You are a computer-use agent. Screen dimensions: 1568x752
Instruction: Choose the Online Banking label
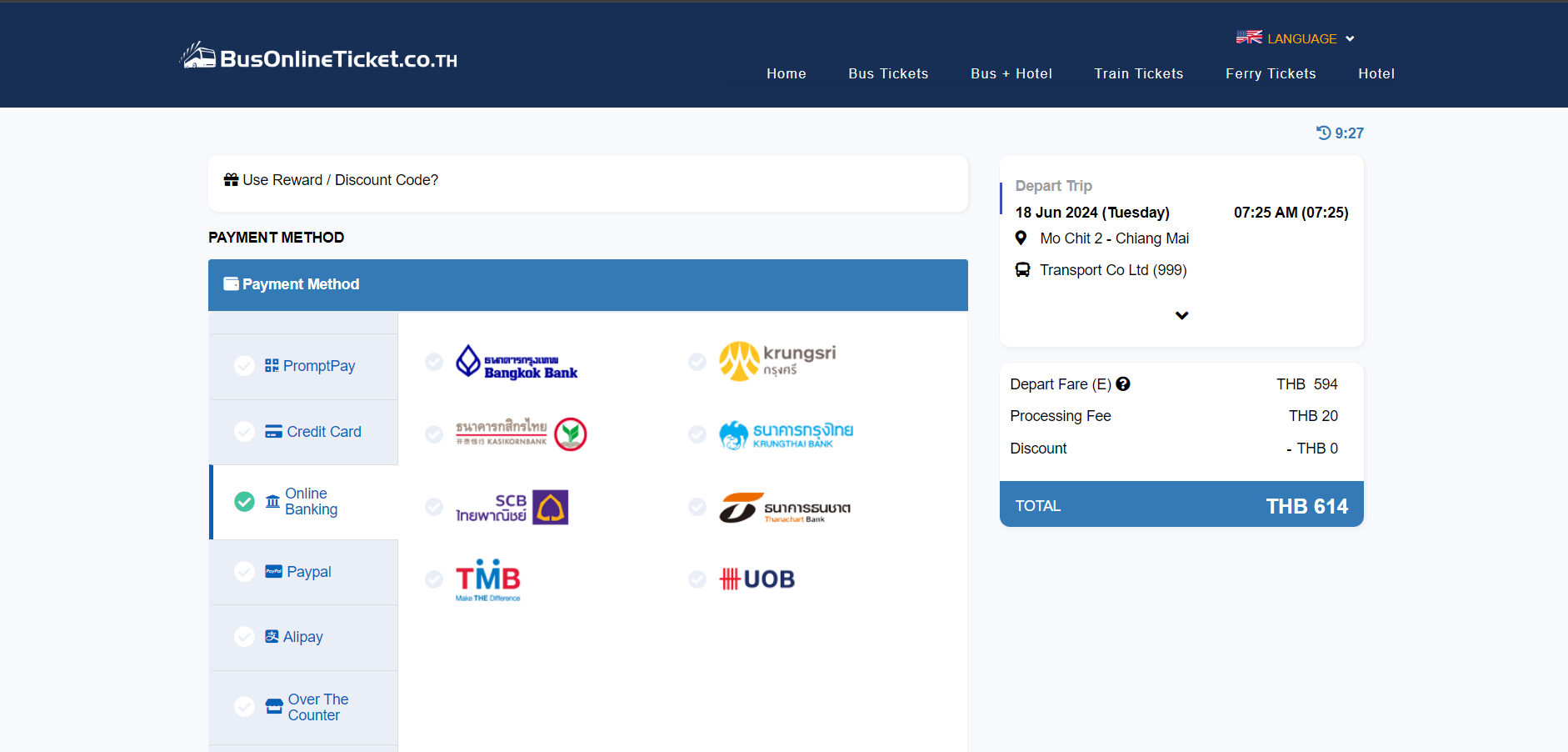point(311,501)
